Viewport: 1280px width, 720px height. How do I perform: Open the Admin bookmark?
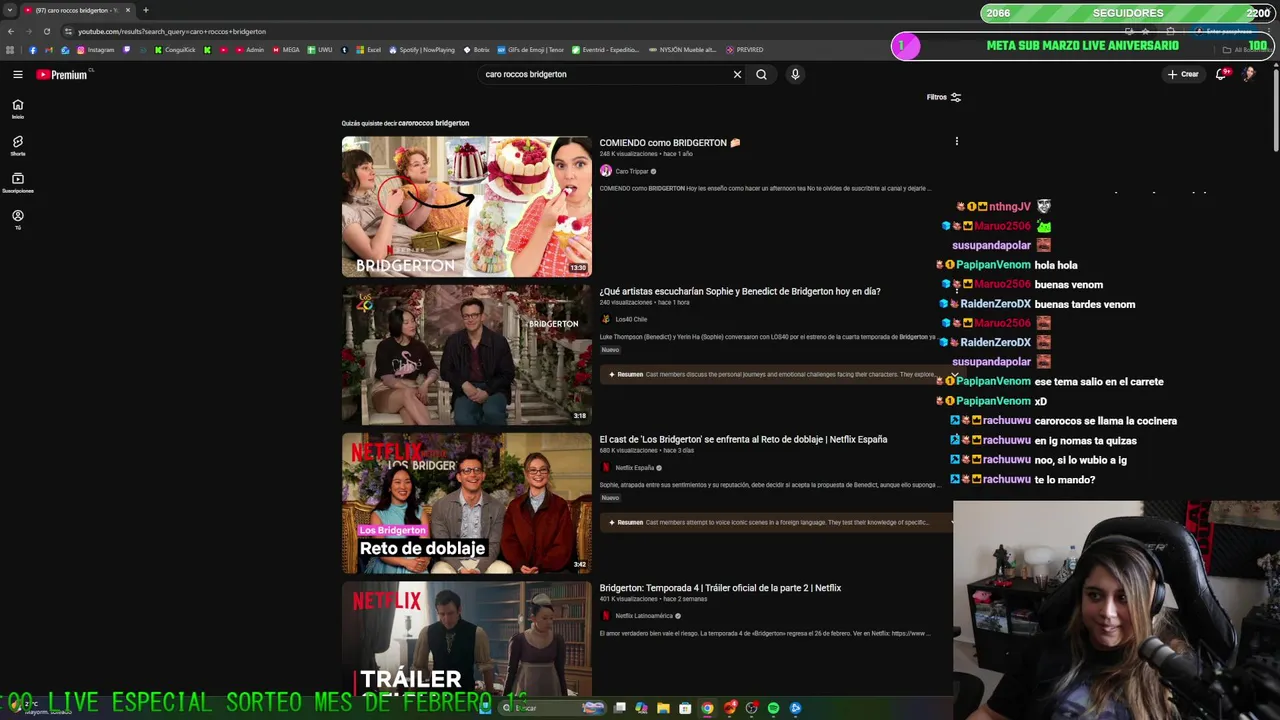click(x=250, y=50)
